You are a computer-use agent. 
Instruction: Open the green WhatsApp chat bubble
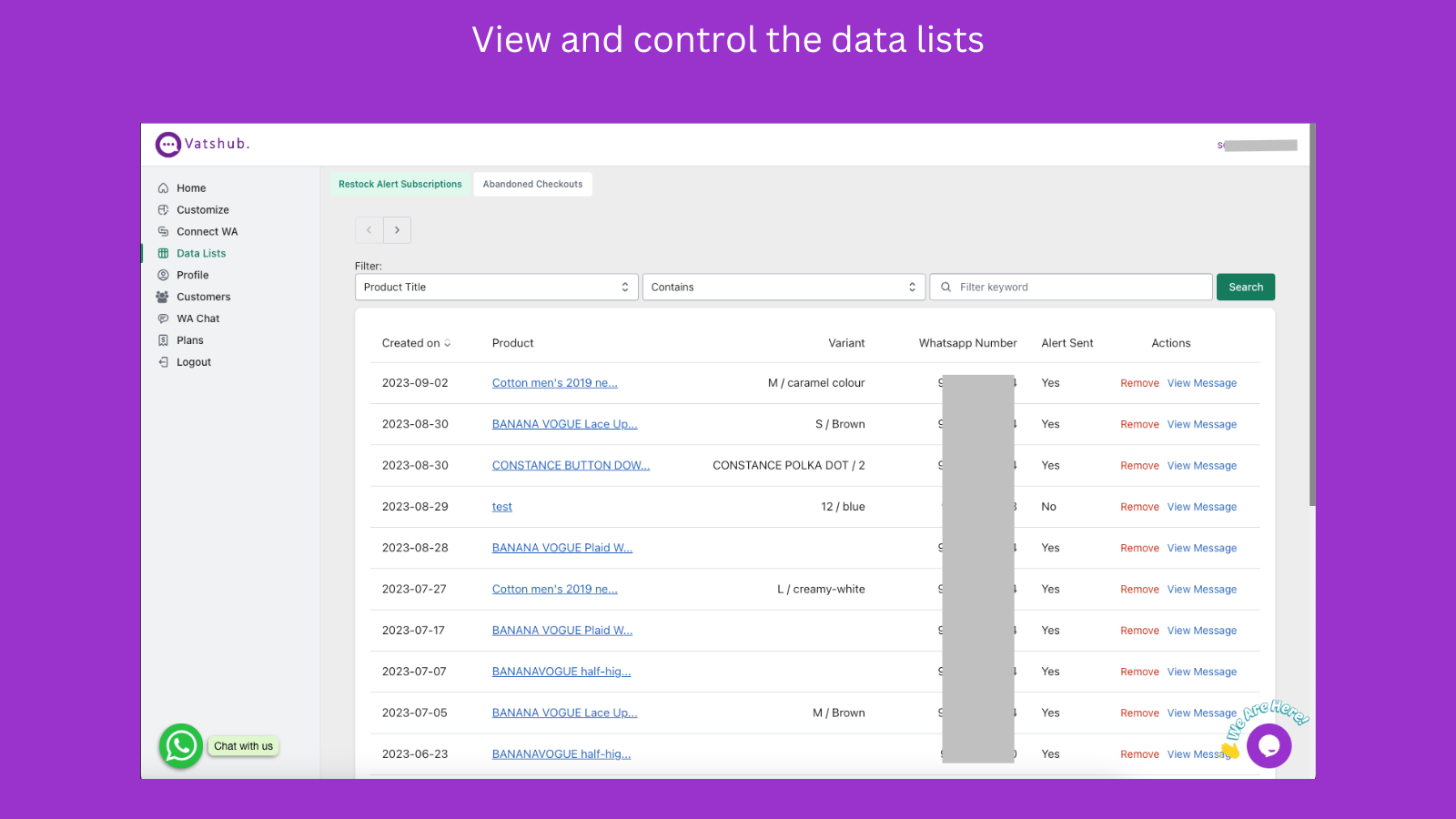pos(181,746)
